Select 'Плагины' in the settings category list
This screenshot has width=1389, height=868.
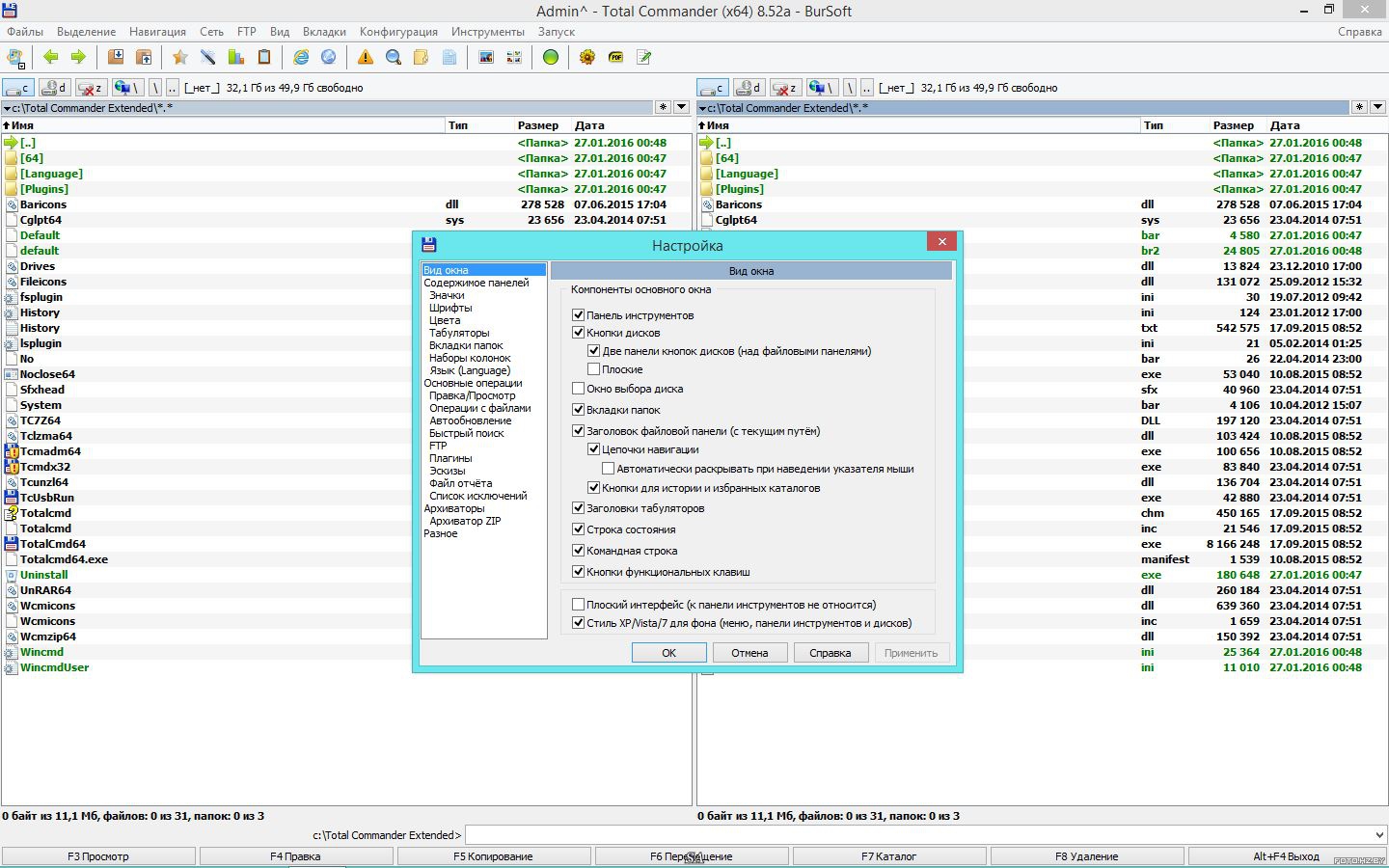tap(450, 458)
